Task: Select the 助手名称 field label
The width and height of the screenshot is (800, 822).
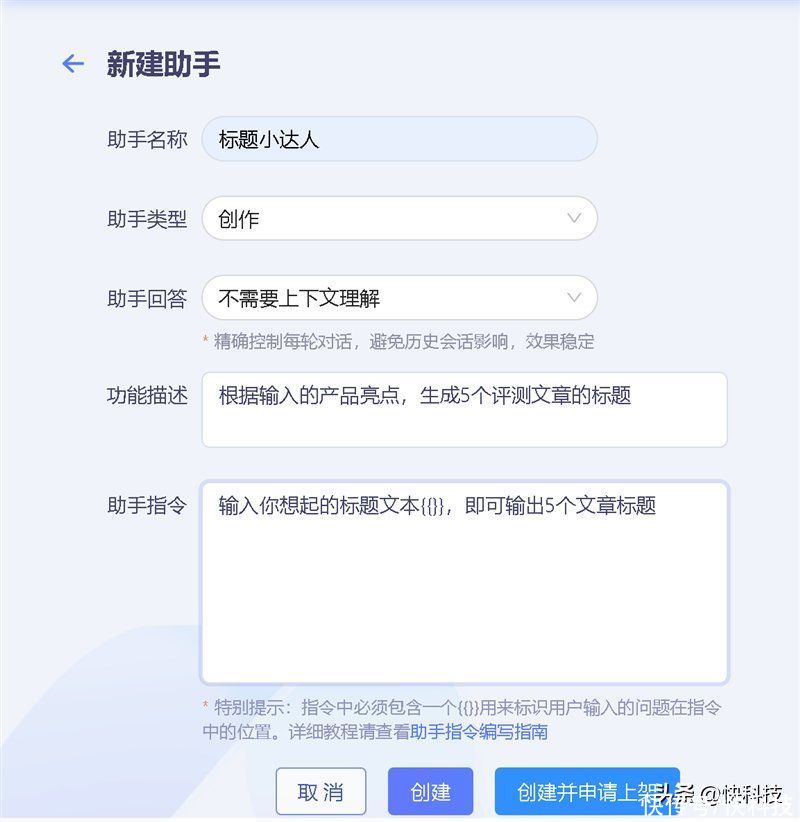Action: 147,139
